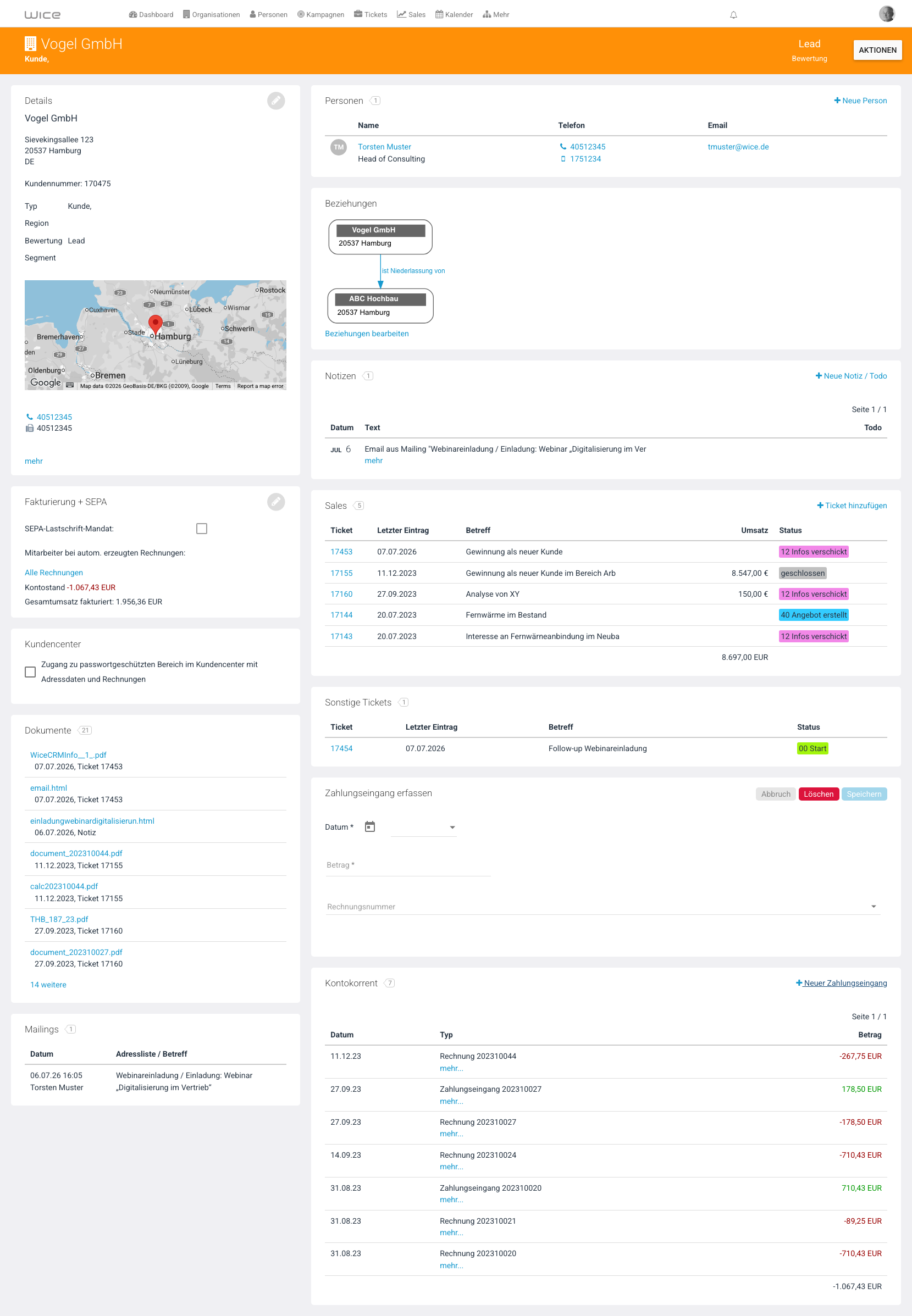Click the TM avatar of Torsten Muster
The image size is (912, 1316).
[x=339, y=147]
